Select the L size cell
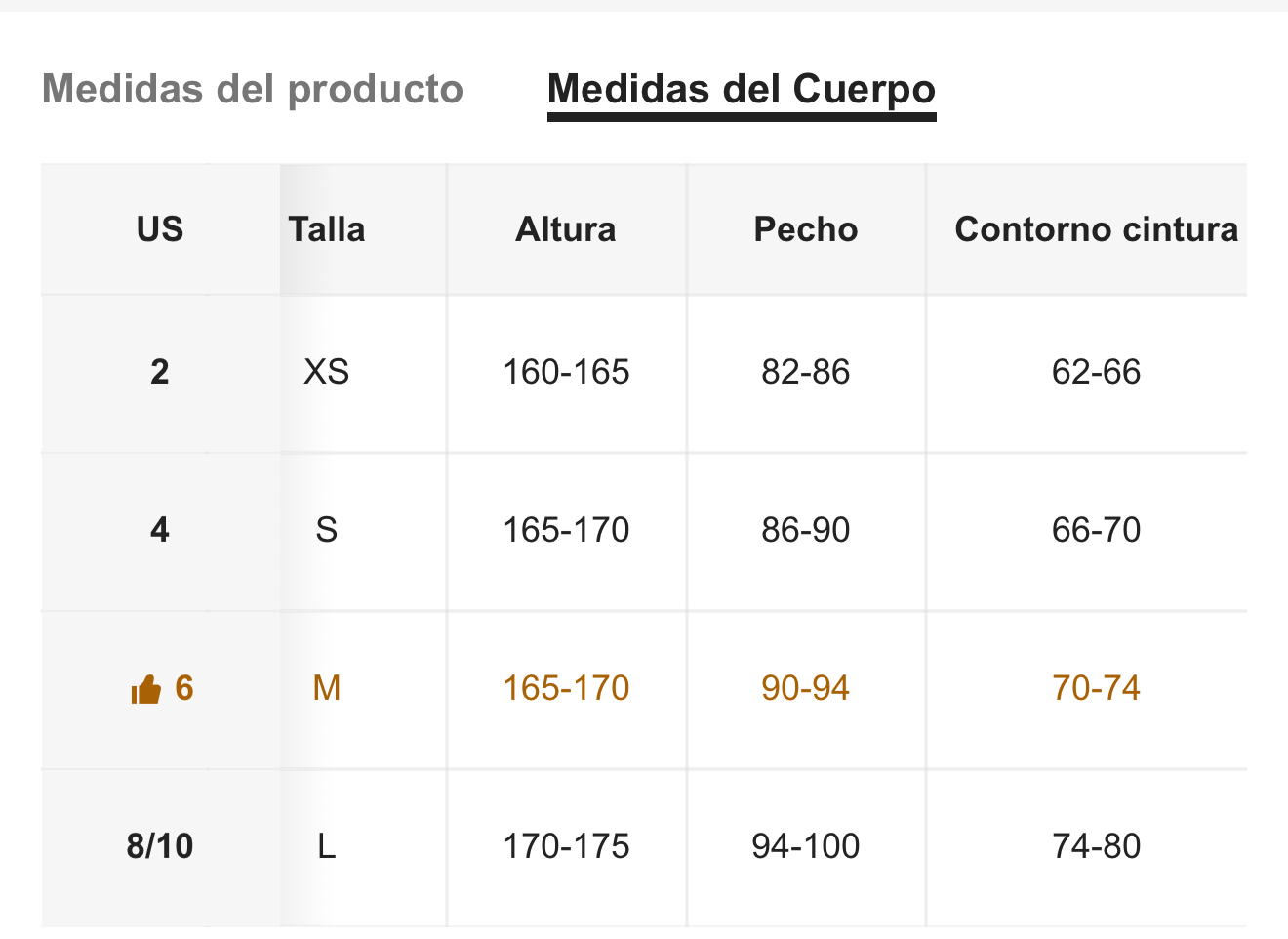The image size is (1288, 939). click(327, 846)
